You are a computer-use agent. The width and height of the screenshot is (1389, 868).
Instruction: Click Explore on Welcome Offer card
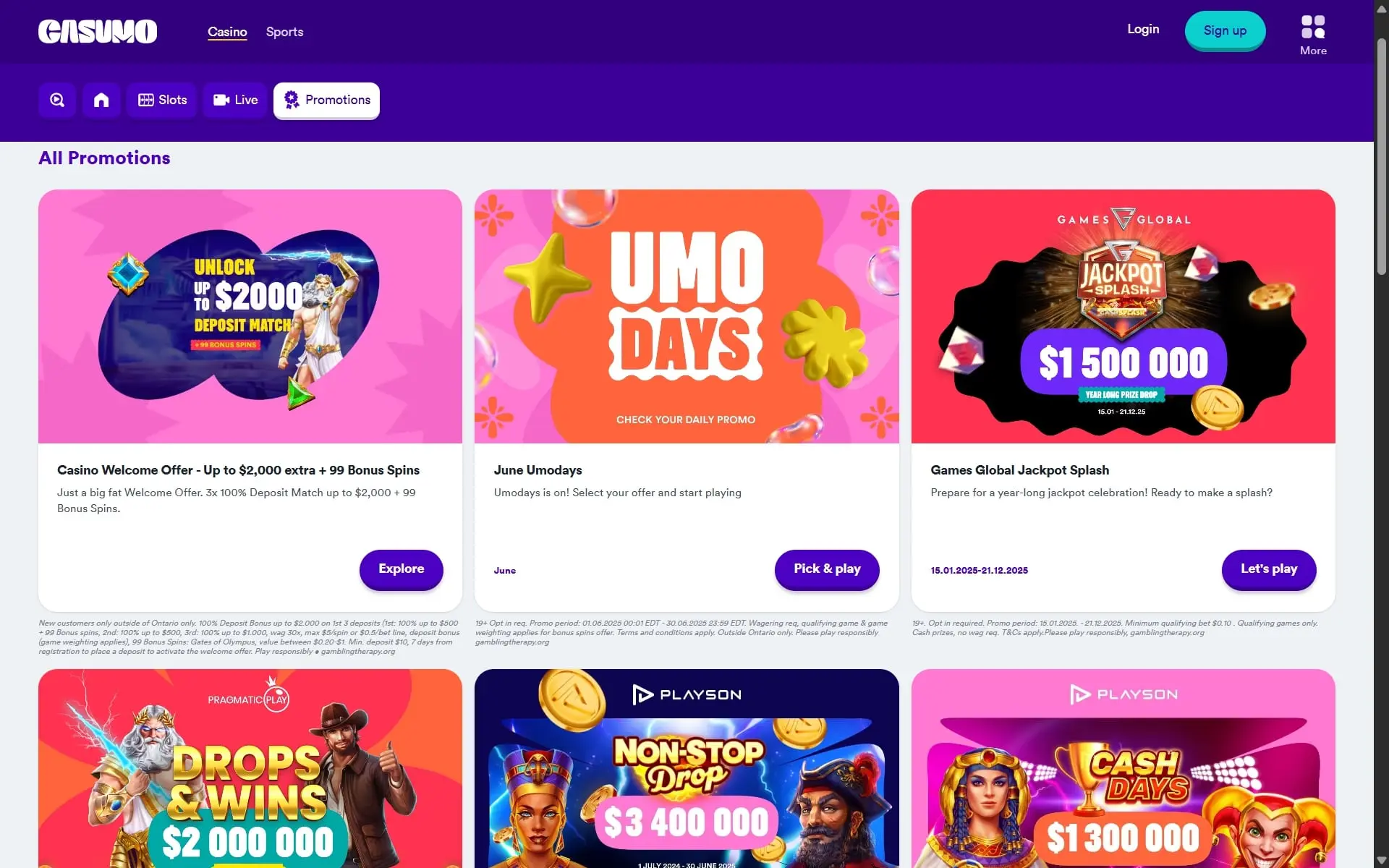click(x=402, y=569)
